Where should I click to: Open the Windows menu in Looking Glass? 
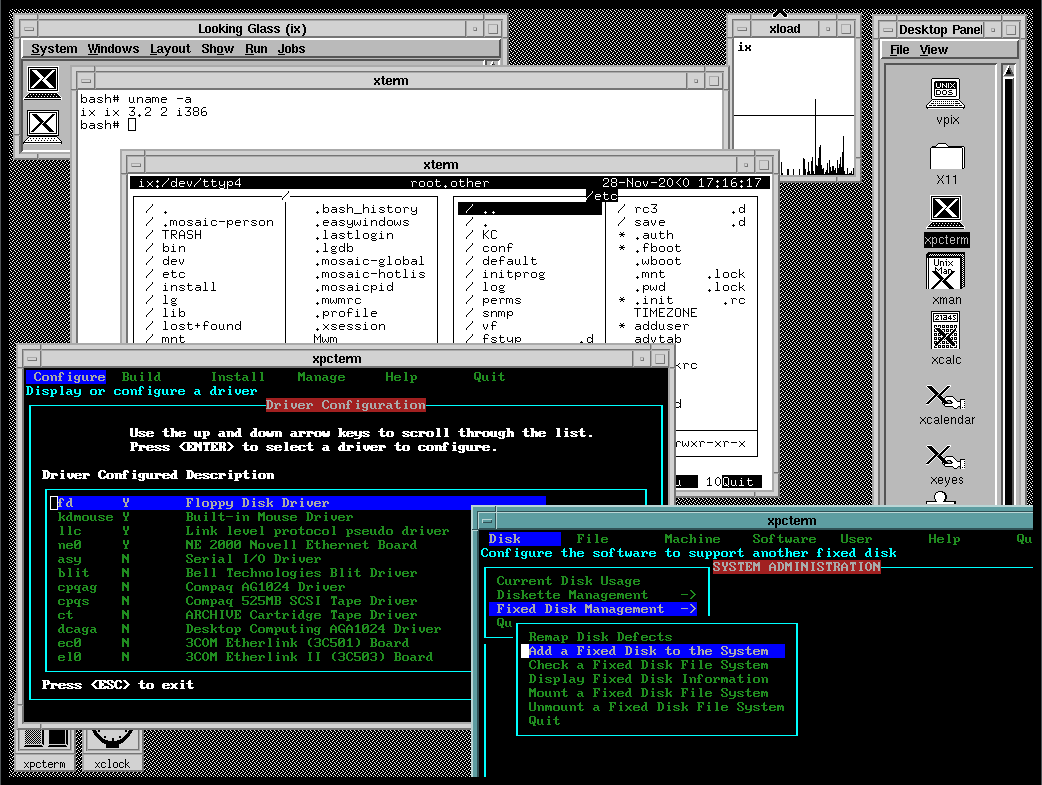[113, 49]
